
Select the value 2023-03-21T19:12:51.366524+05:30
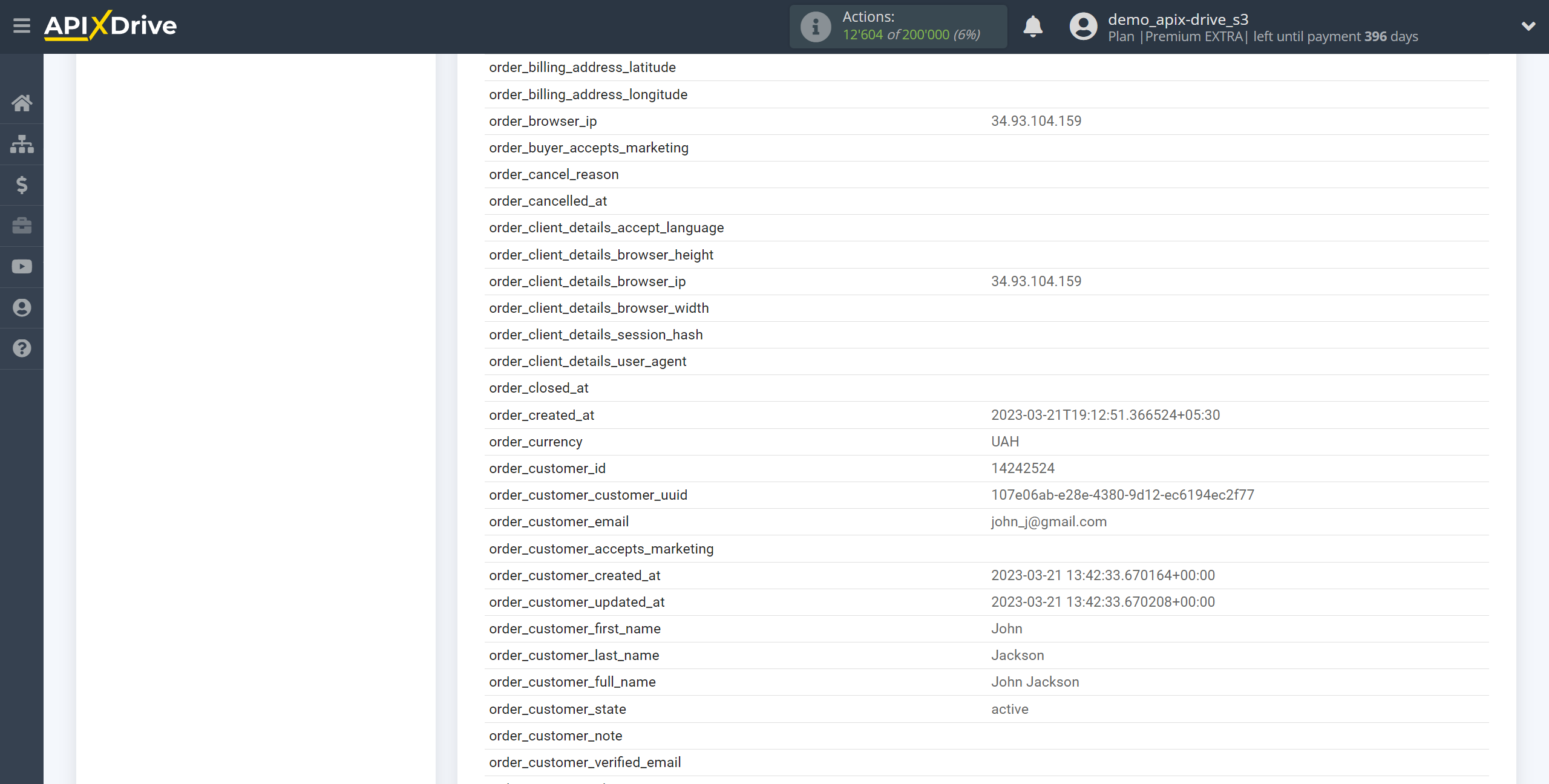point(1105,415)
